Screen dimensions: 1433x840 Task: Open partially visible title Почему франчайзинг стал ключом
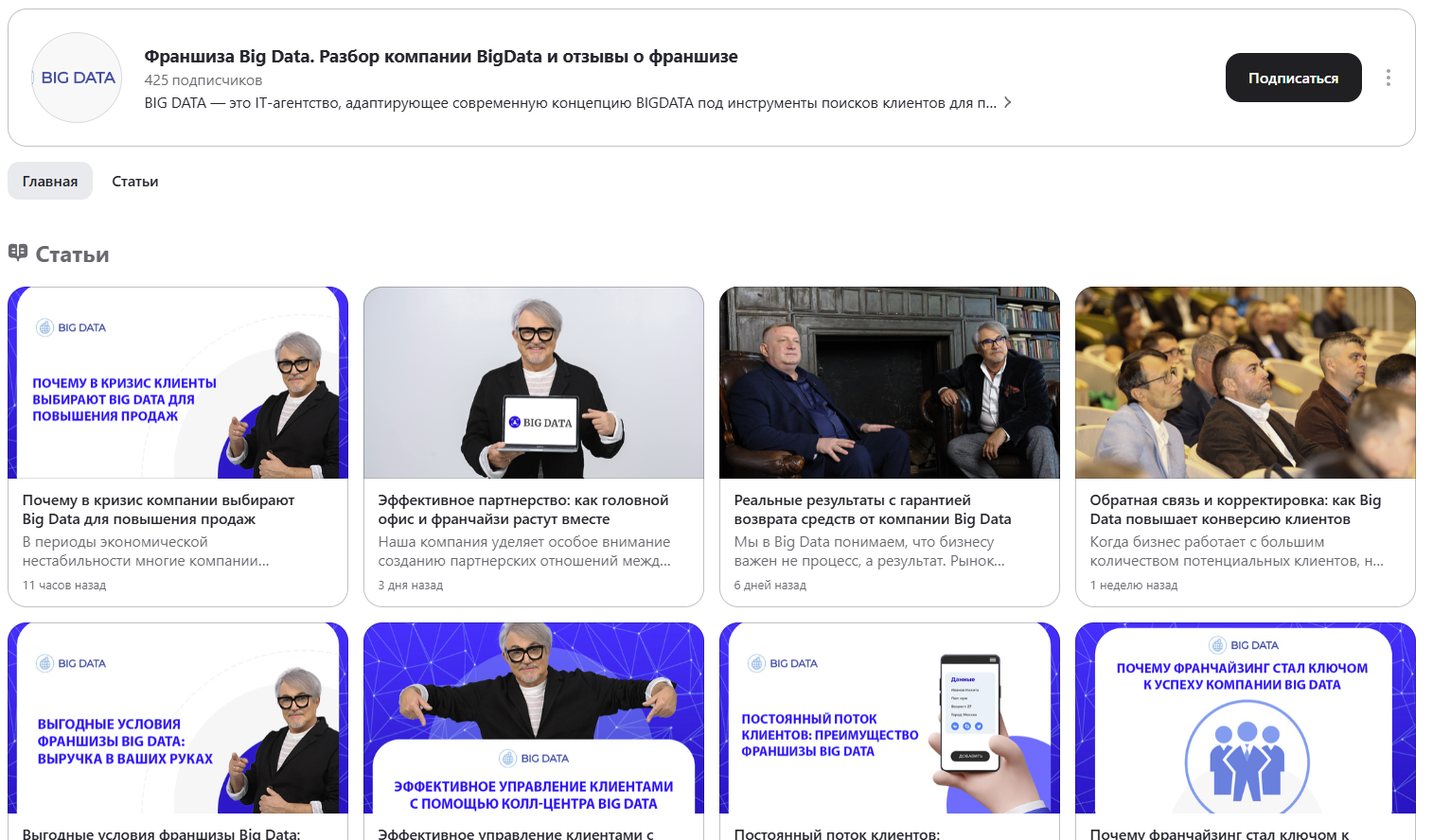[x=1220, y=833]
